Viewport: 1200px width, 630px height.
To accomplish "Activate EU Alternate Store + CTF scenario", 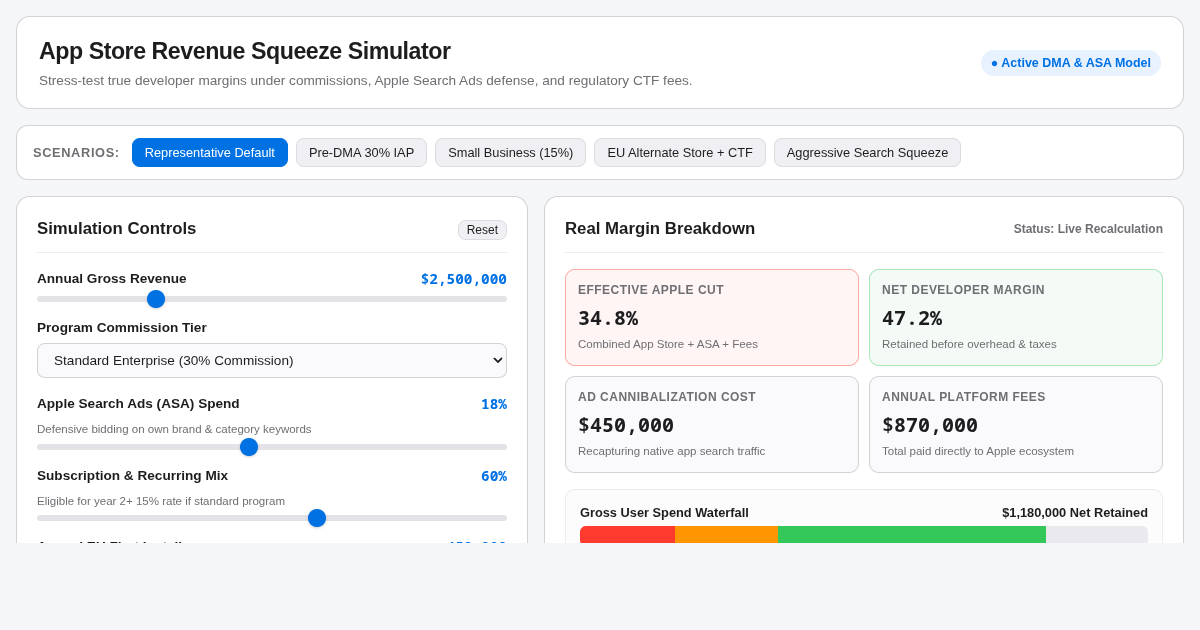I will pyautogui.click(x=680, y=152).
